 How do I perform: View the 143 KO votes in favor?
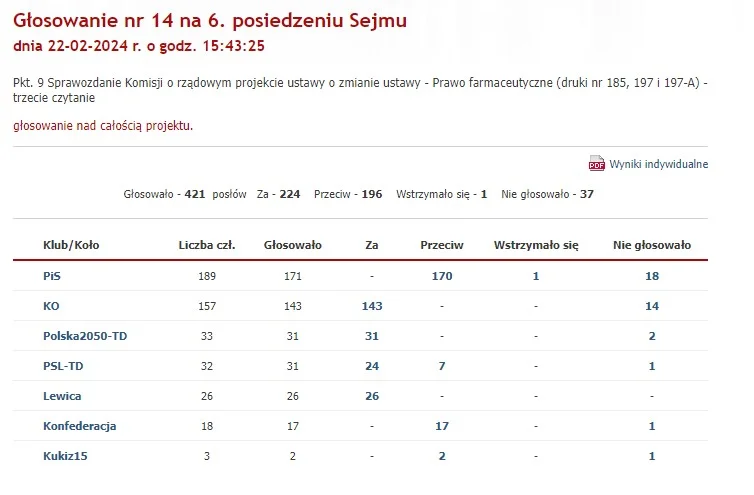click(x=372, y=306)
